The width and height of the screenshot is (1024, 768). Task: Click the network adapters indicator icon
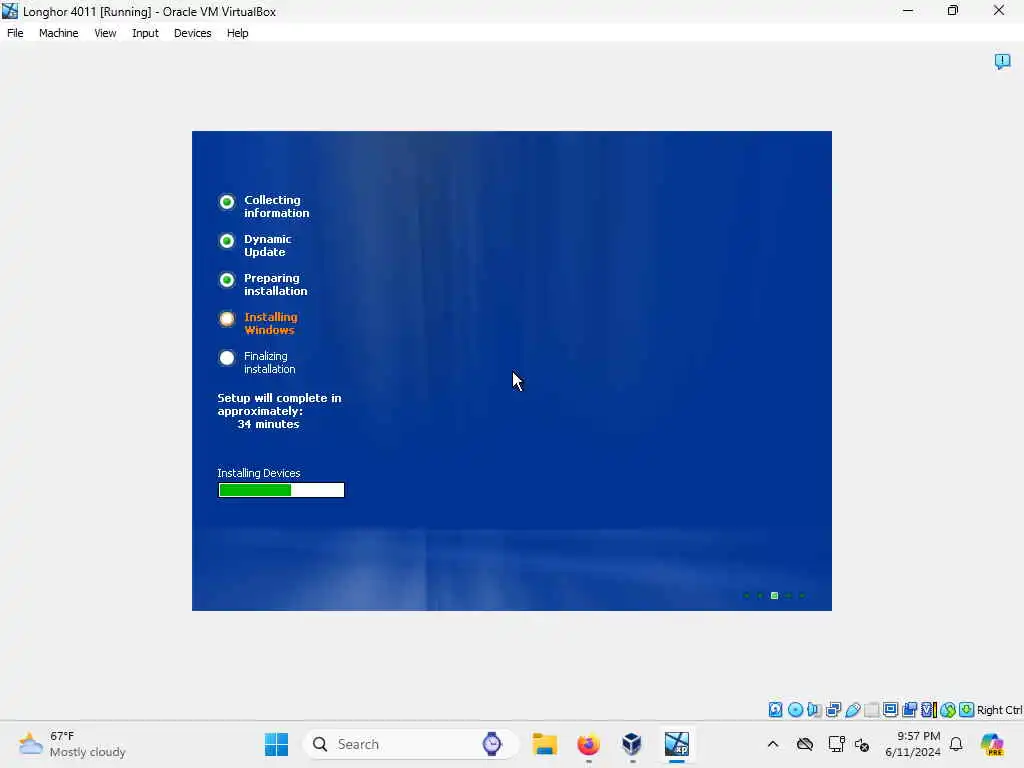point(833,710)
